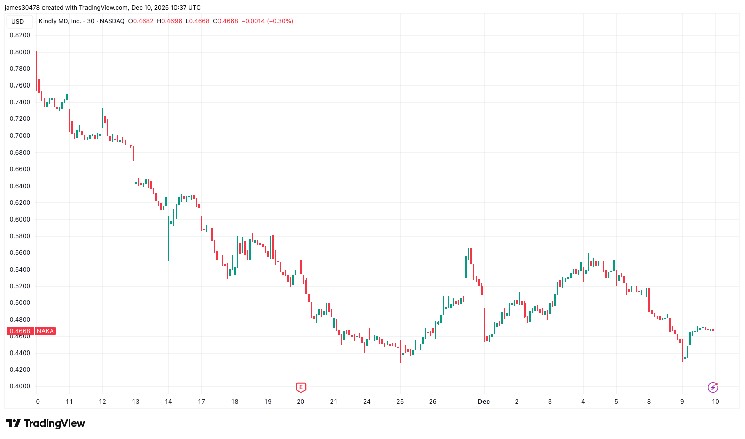Click the 25 date label
Screen dimensions: 745x439
[x=400, y=401]
